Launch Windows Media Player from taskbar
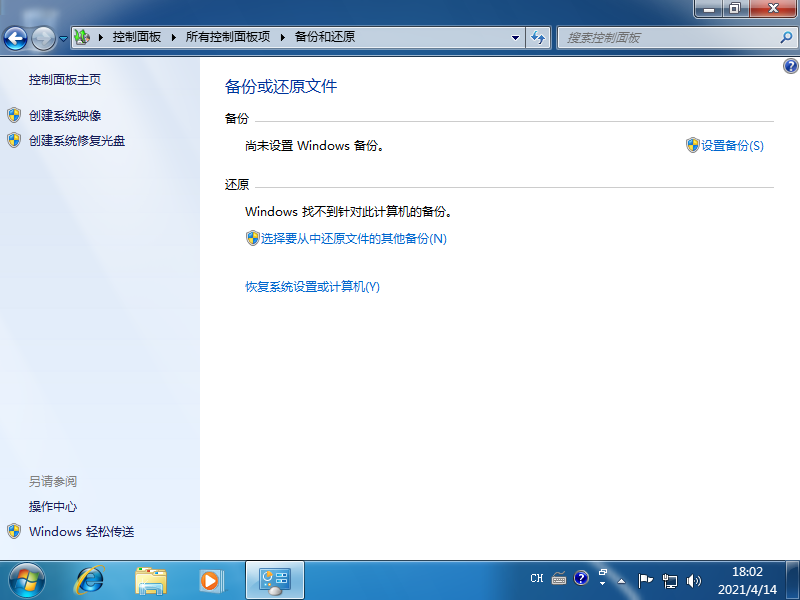The height and width of the screenshot is (600, 800). coord(211,581)
